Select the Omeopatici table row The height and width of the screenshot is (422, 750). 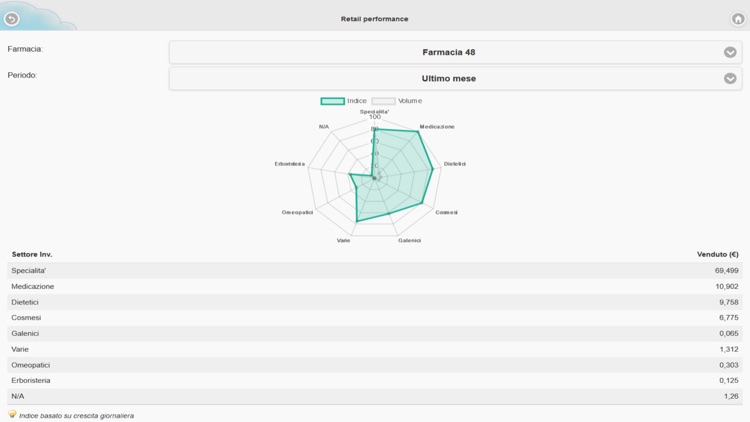(x=375, y=365)
